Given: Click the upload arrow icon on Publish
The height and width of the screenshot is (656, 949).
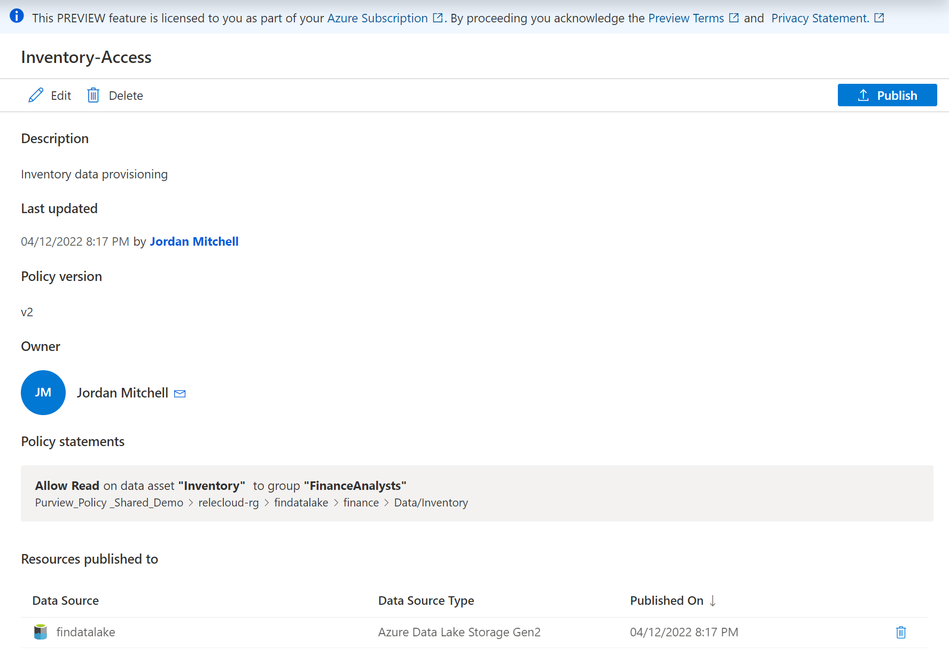Looking at the screenshot, I should (x=863, y=95).
